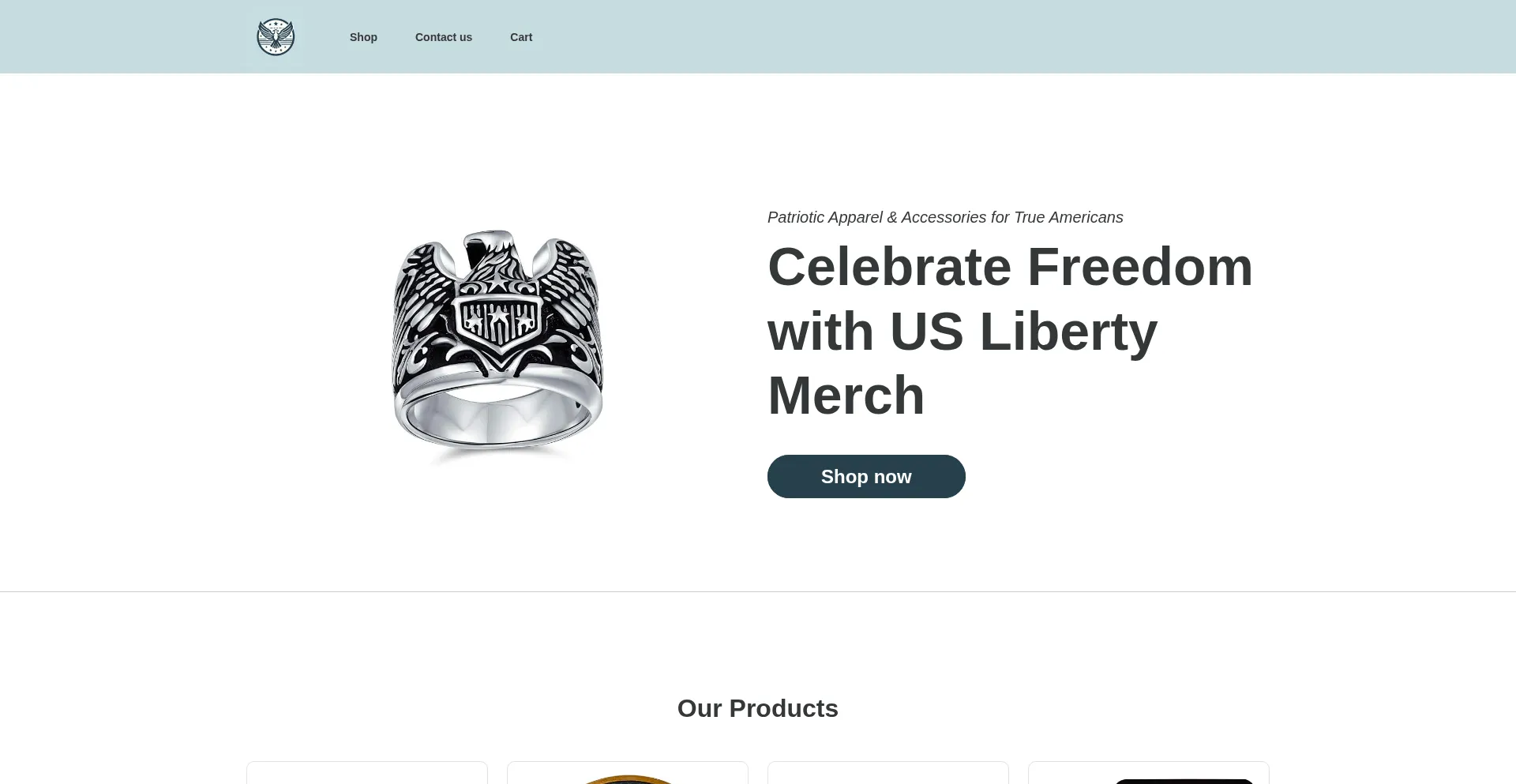
Task: Click the divider line above Our Products
Action: [757, 591]
